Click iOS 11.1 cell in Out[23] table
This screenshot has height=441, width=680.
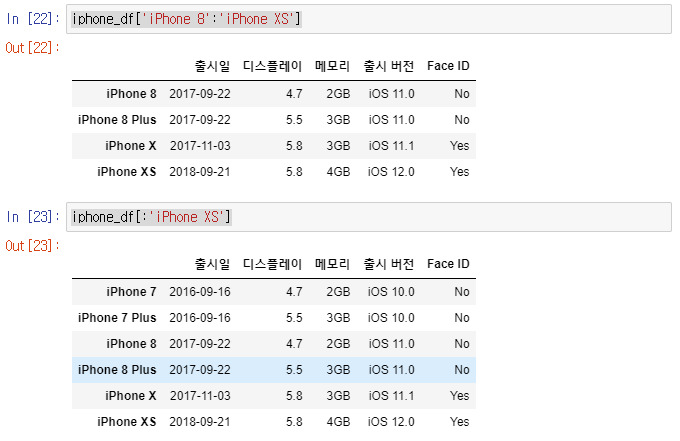tap(392, 396)
